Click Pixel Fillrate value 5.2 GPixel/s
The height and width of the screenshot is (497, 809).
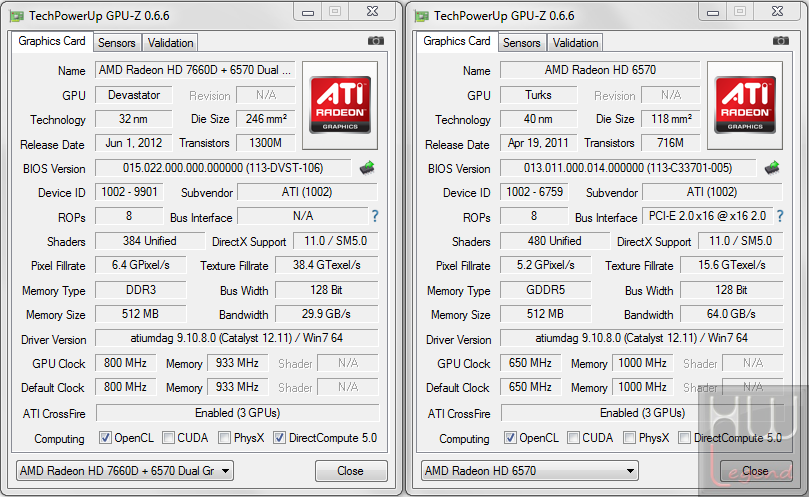coord(546,265)
